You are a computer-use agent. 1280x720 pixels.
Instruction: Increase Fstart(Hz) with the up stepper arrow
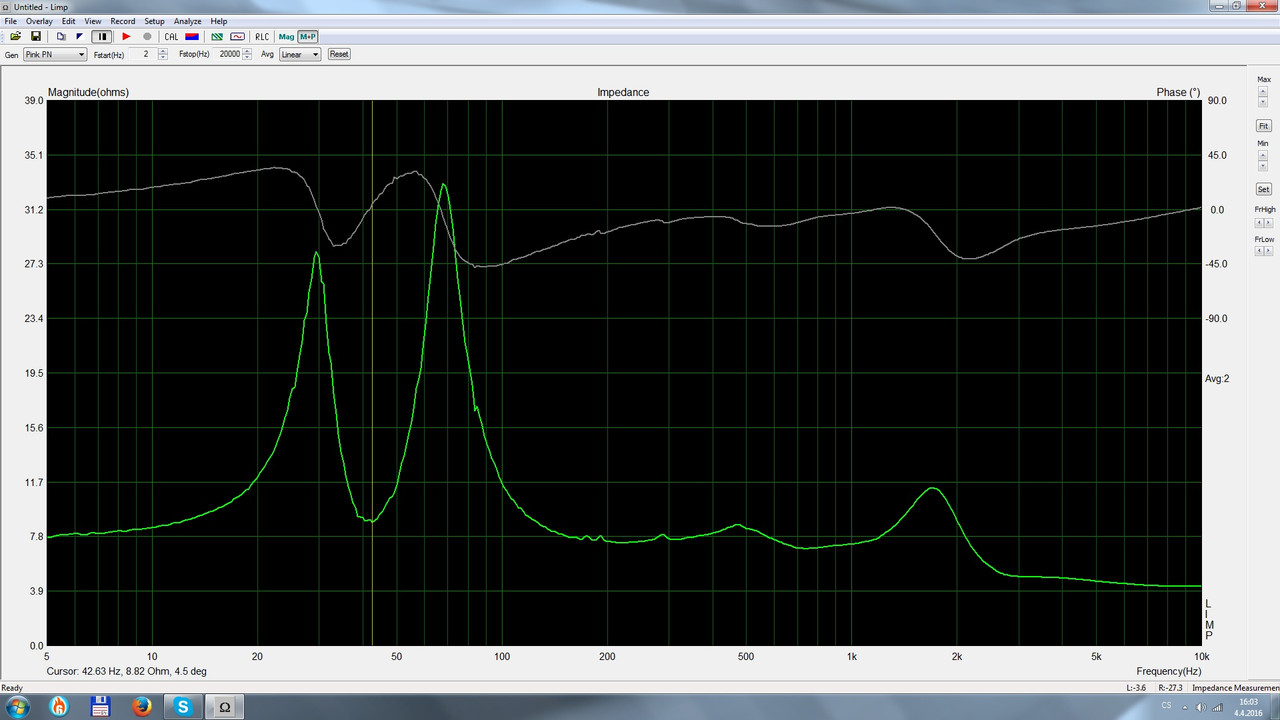(x=163, y=51)
